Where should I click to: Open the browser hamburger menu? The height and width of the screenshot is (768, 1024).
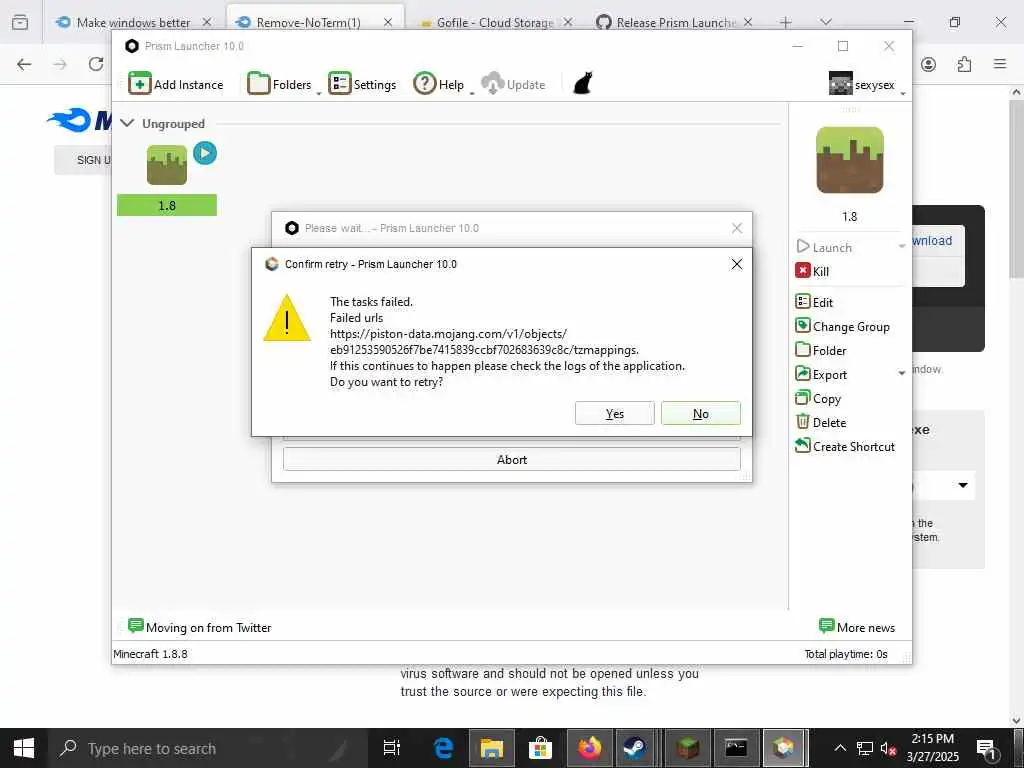point(1000,64)
